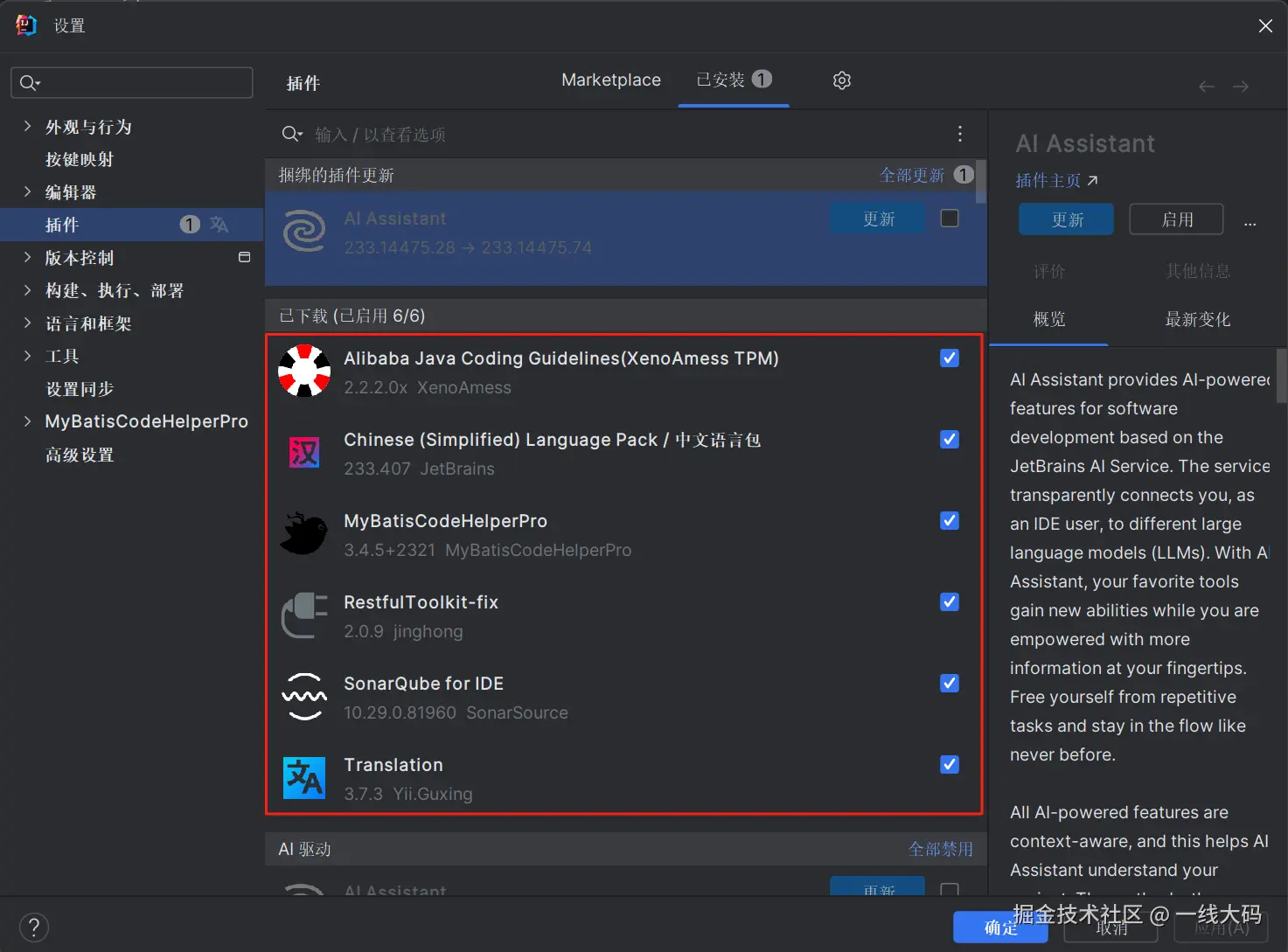This screenshot has width=1288, height=952.
Task: Click the Alibaba Java Coding Guidelines plugin icon
Action: pos(304,371)
